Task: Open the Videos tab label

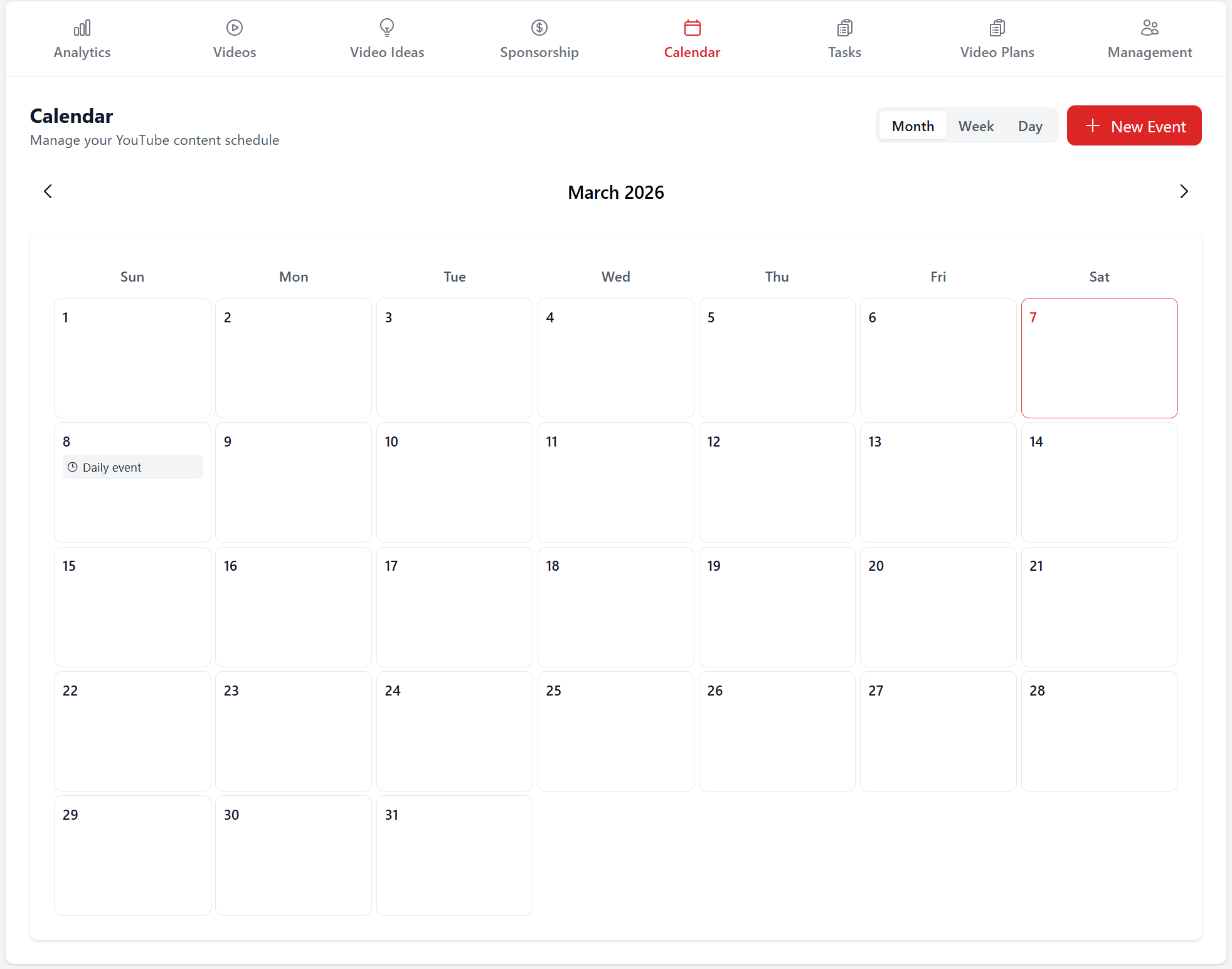Action: [x=235, y=53]
